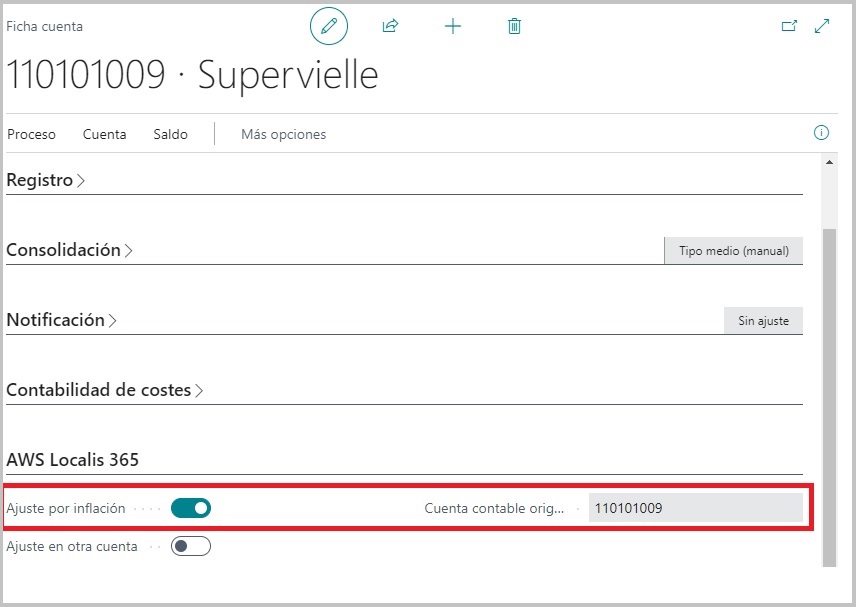Expand the Notificación section
The width and height of the screenshot is (856, 607).
(61, 320)
